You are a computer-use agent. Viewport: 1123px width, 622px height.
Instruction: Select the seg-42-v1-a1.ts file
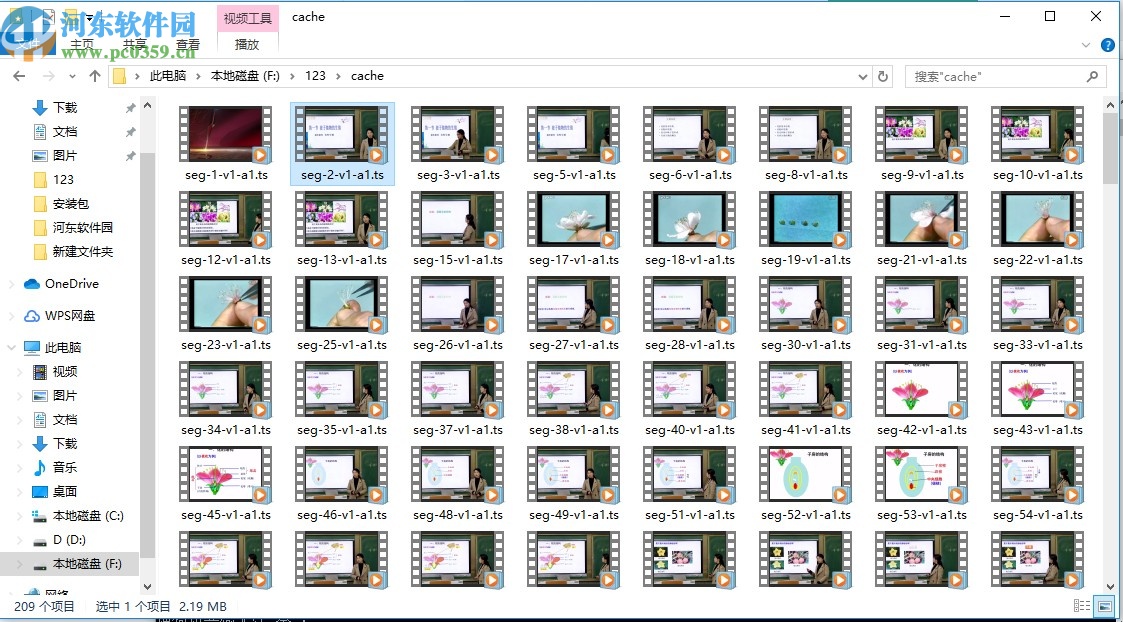tap(922, 399)
